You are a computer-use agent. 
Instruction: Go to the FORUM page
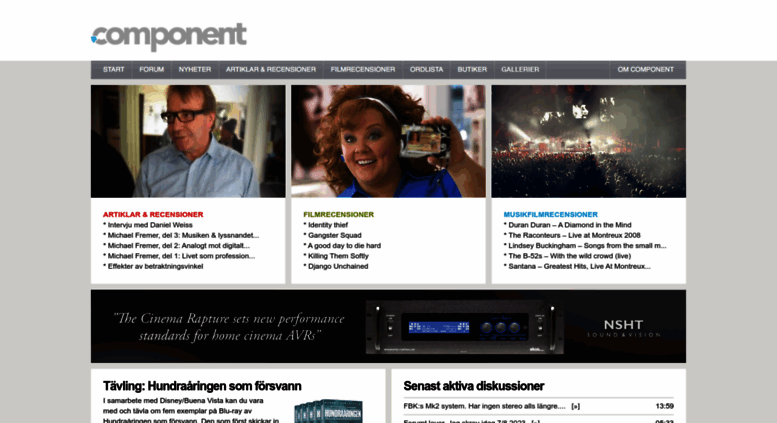click(x=152, y=69)
